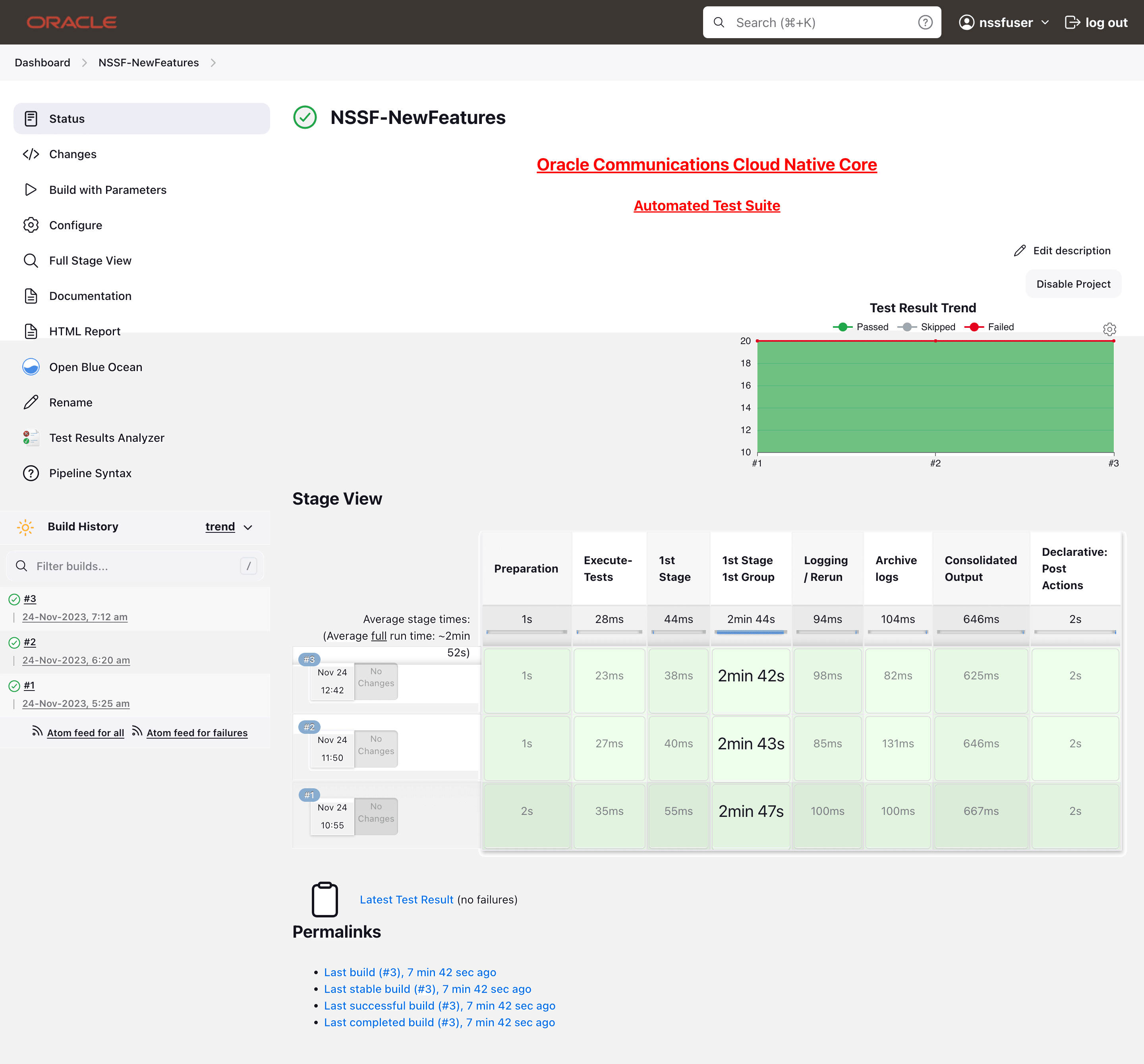Open the Latest Test Result link
The height and width of the screenshot is (1064, 1144).
tap(406, 899)
